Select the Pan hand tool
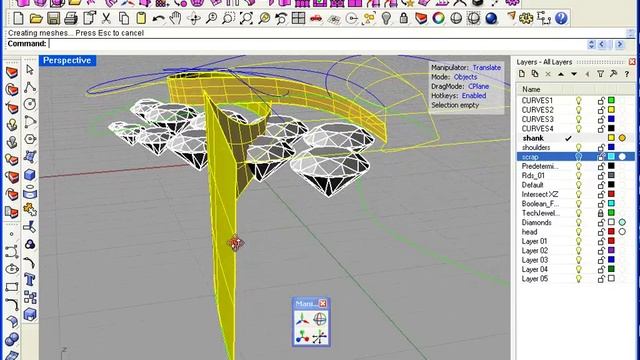Screen dimensions: 640x360 pyautogui.click(x=176, y=18)
